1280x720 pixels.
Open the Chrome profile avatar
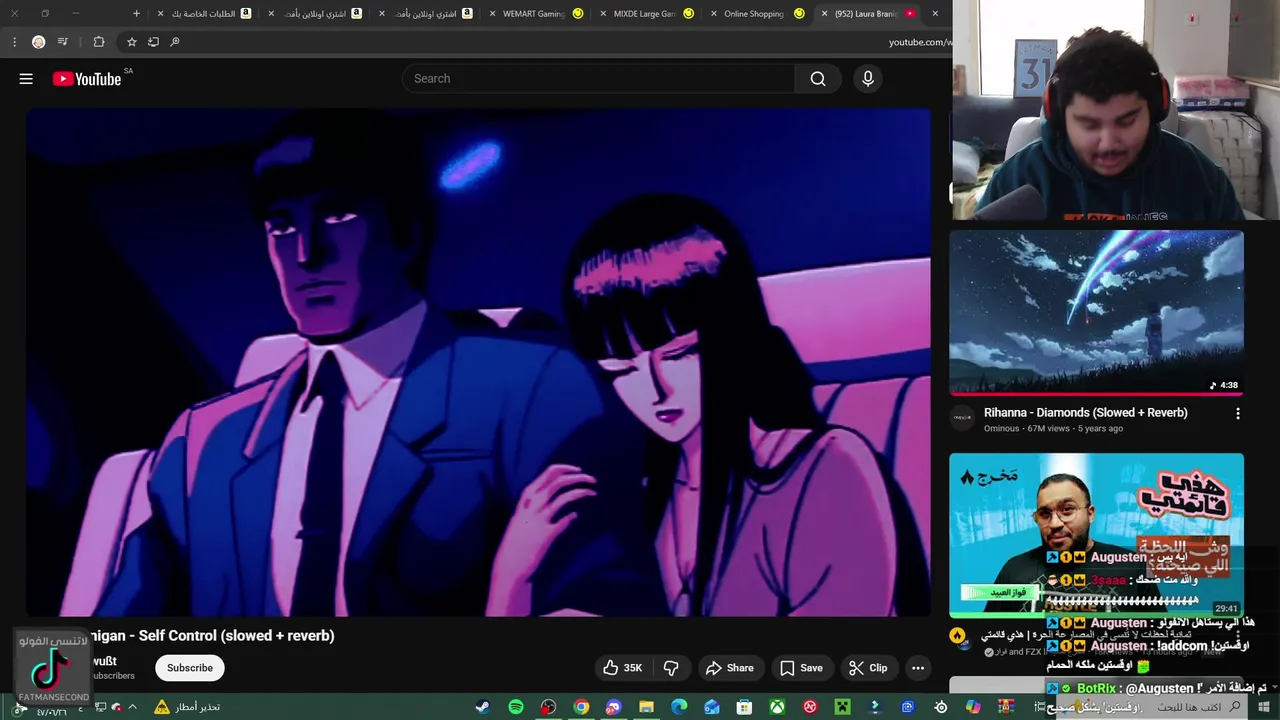(38, 42)
